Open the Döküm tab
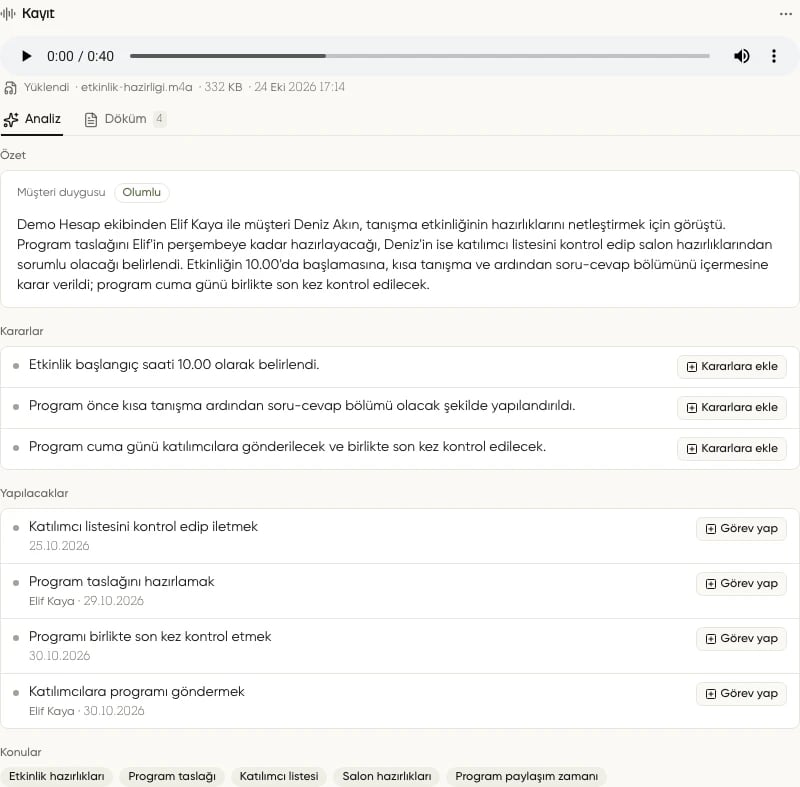The image size is (800, 787). pyautogui.click(x=124, y=119)
